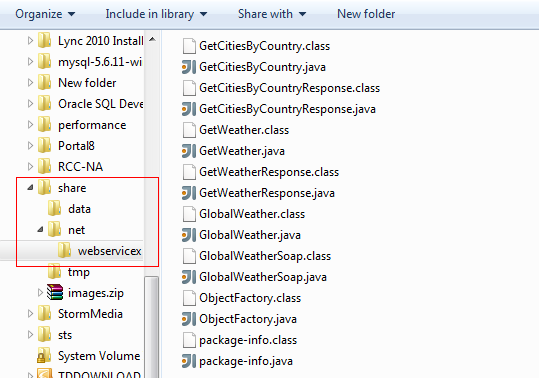Select the GlobalWeatherSoap.class file icon

pyautogui.click(x=189, y=256)
